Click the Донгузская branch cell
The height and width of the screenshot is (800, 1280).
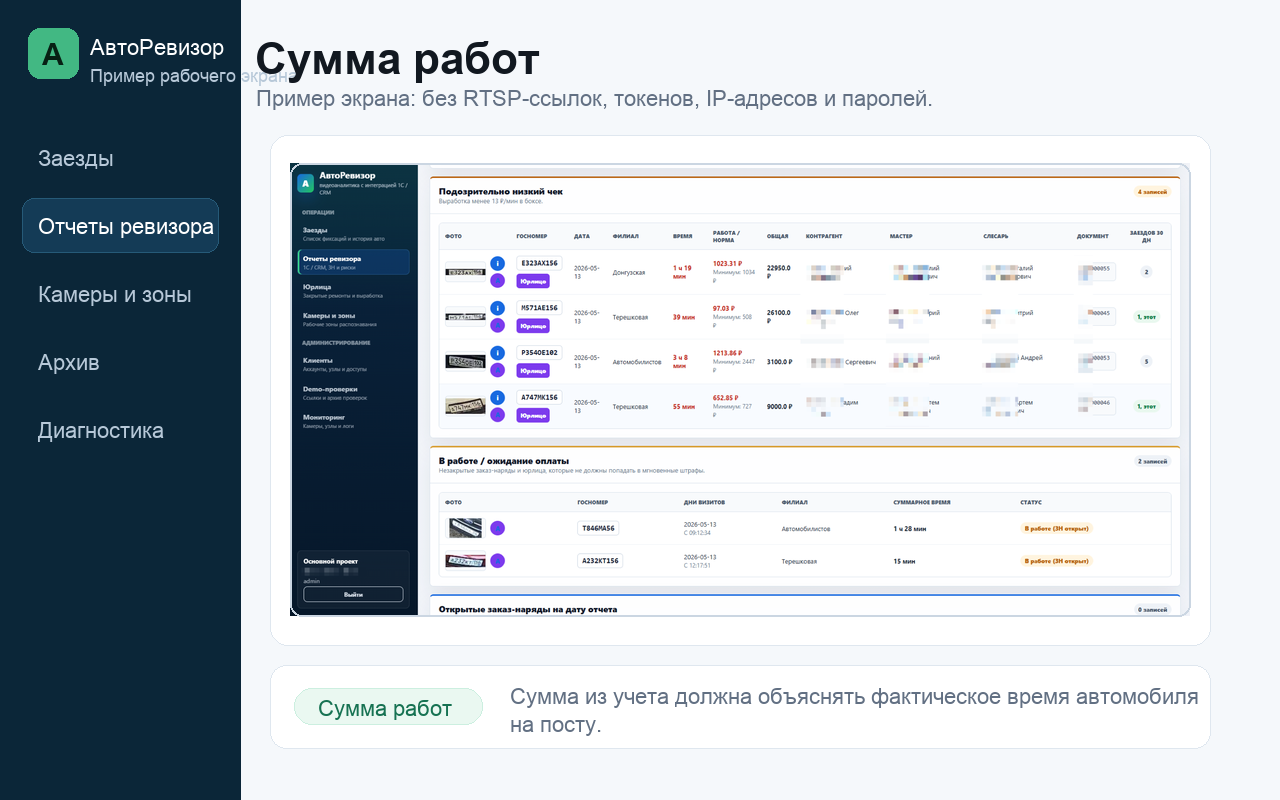pos(629,272)
